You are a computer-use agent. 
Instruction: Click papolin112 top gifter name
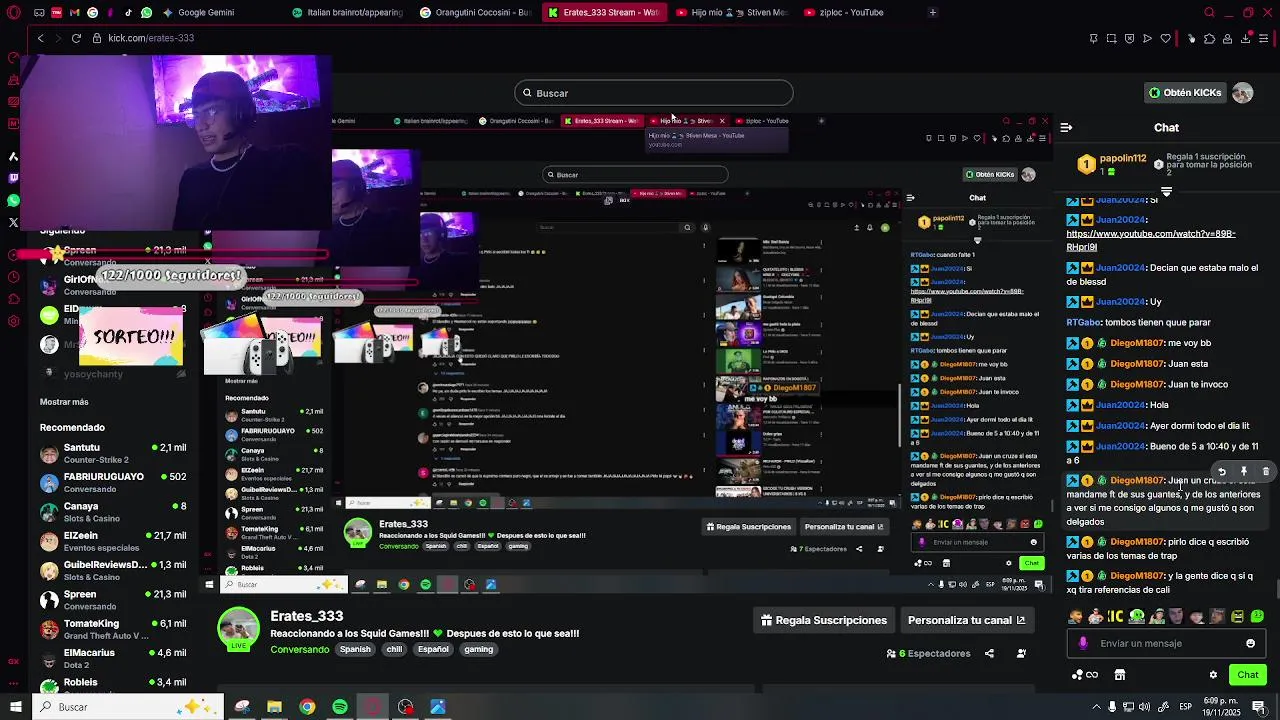click(x=1123, y=158)
